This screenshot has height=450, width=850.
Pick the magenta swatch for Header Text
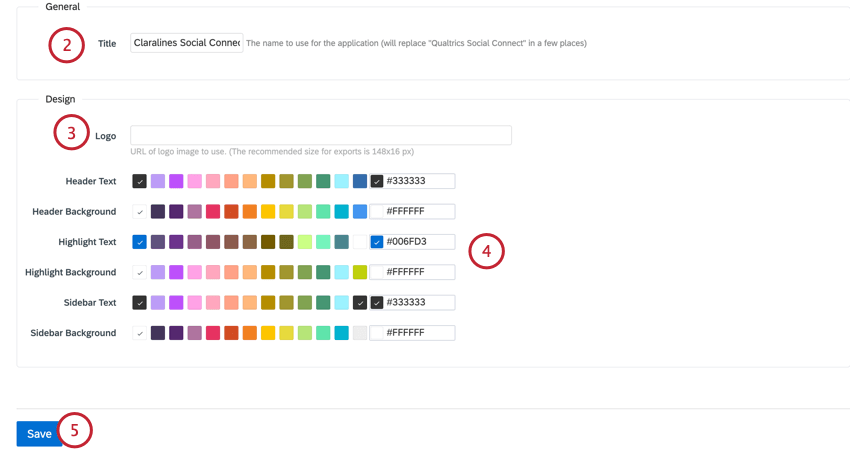[176, 181]
